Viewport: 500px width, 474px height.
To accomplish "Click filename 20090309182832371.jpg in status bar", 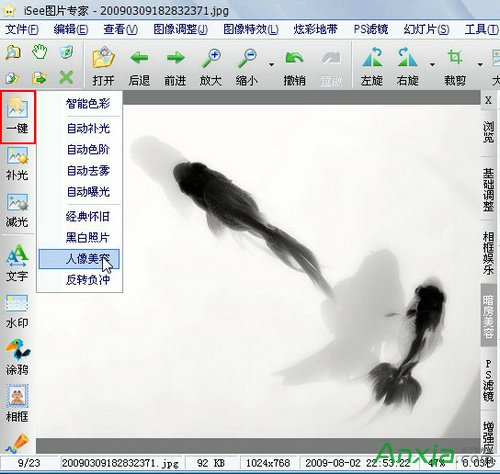I will tap(120, 463).
